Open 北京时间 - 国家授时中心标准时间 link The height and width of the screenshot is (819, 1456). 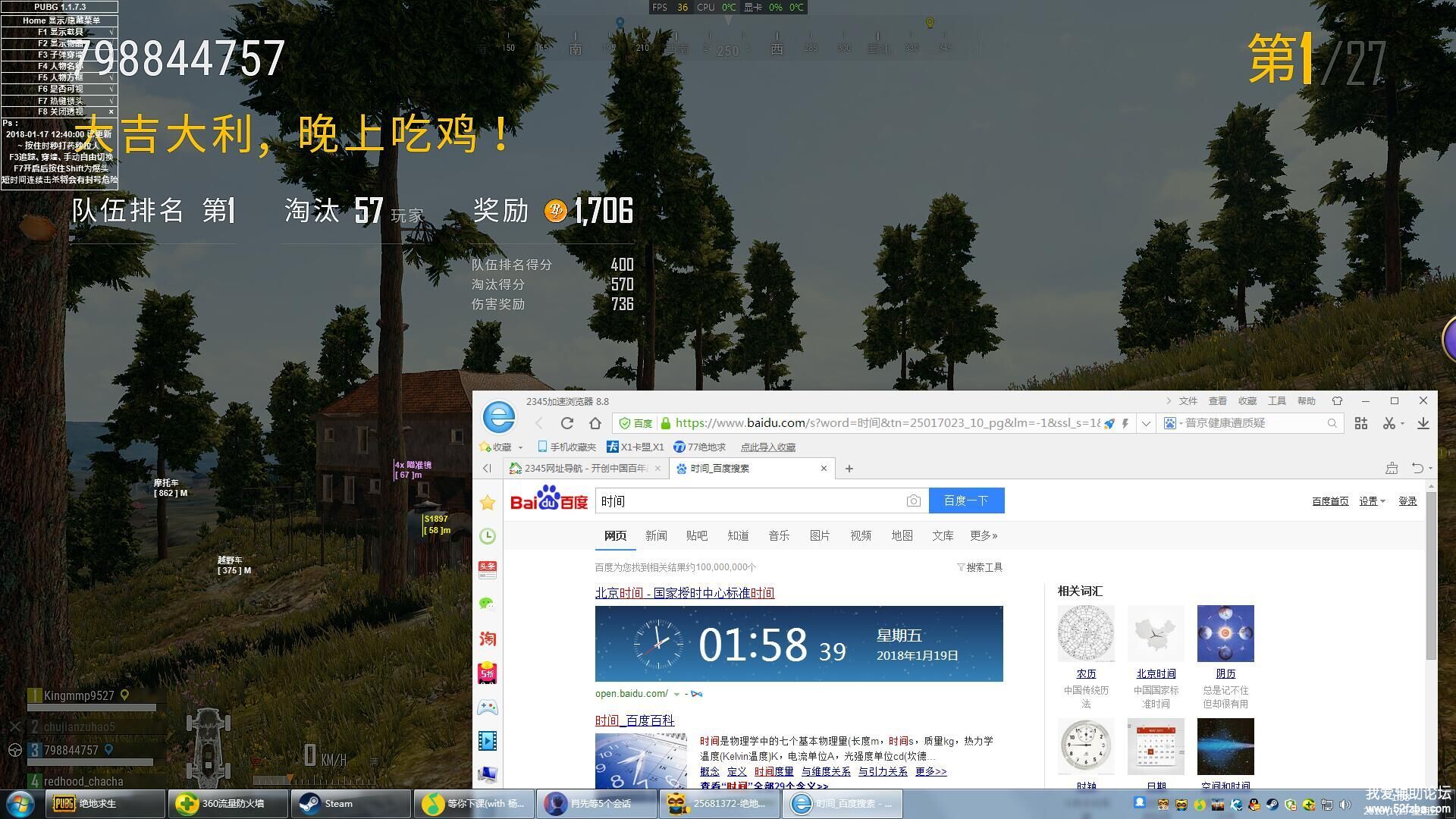(685, 593)
